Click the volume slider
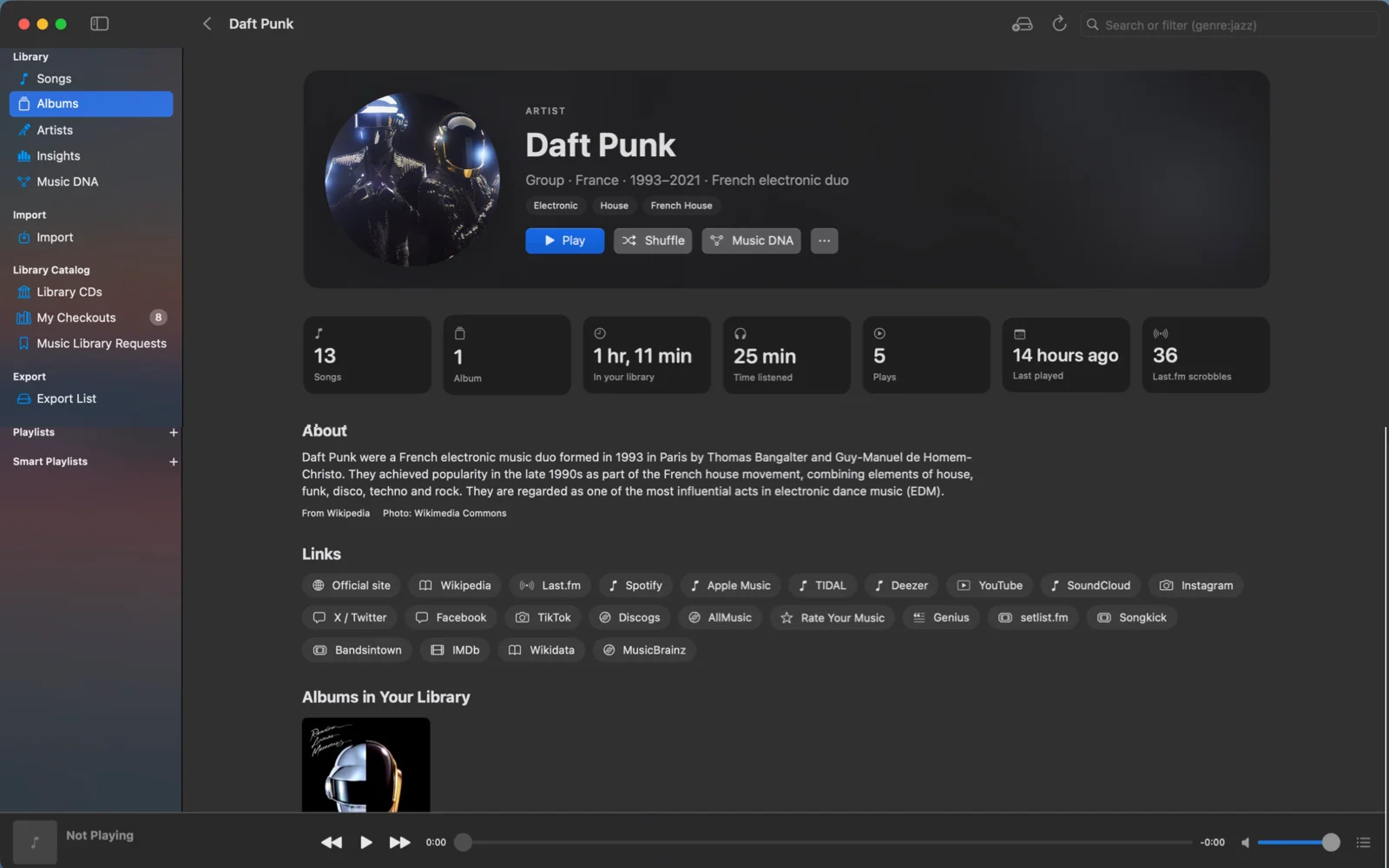 pos(1298,842)
